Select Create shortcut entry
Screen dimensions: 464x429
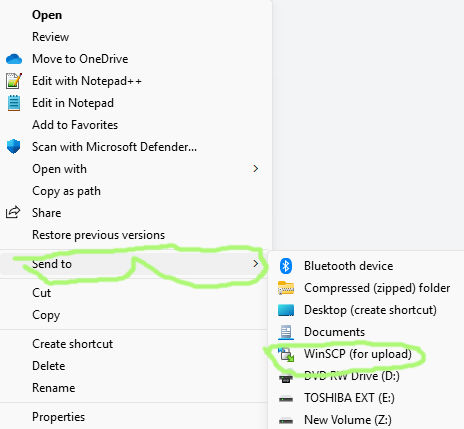tap(72, 344)
